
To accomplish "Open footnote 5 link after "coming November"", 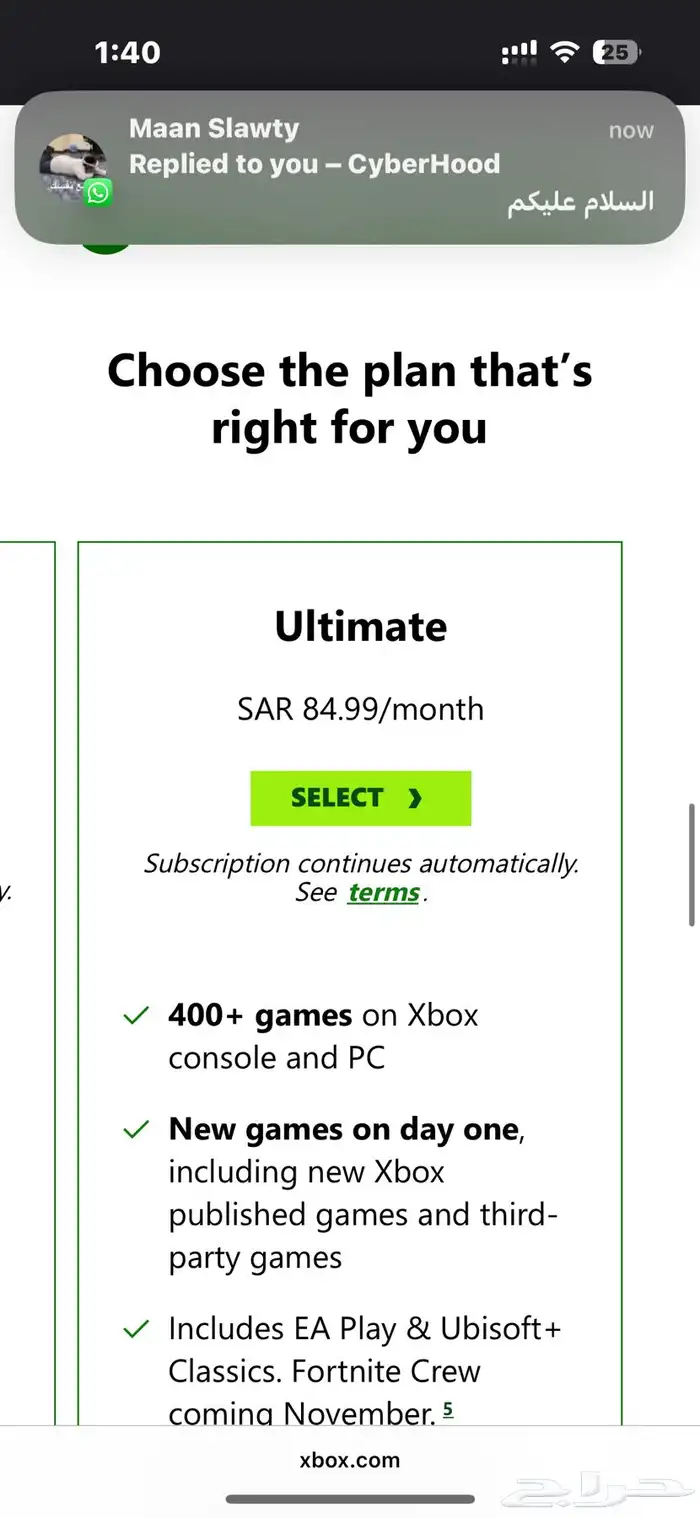I will click(448, 1409).
